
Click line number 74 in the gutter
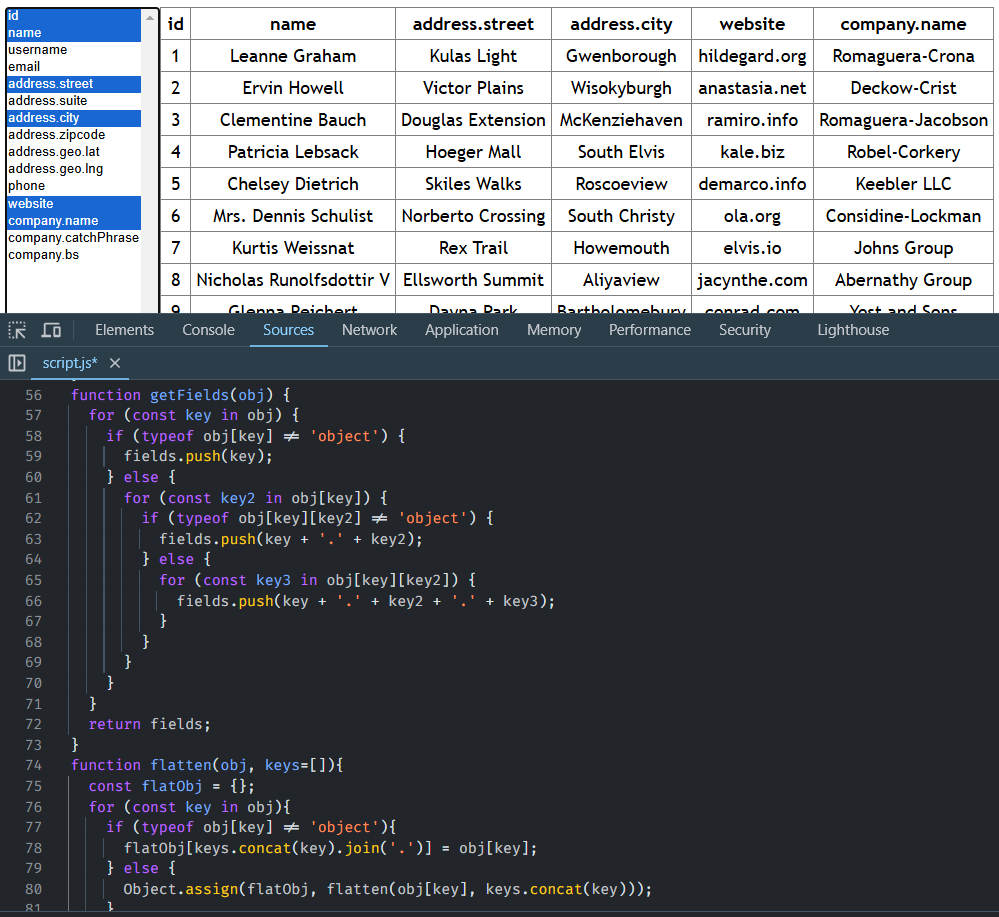tap(34, 765)
